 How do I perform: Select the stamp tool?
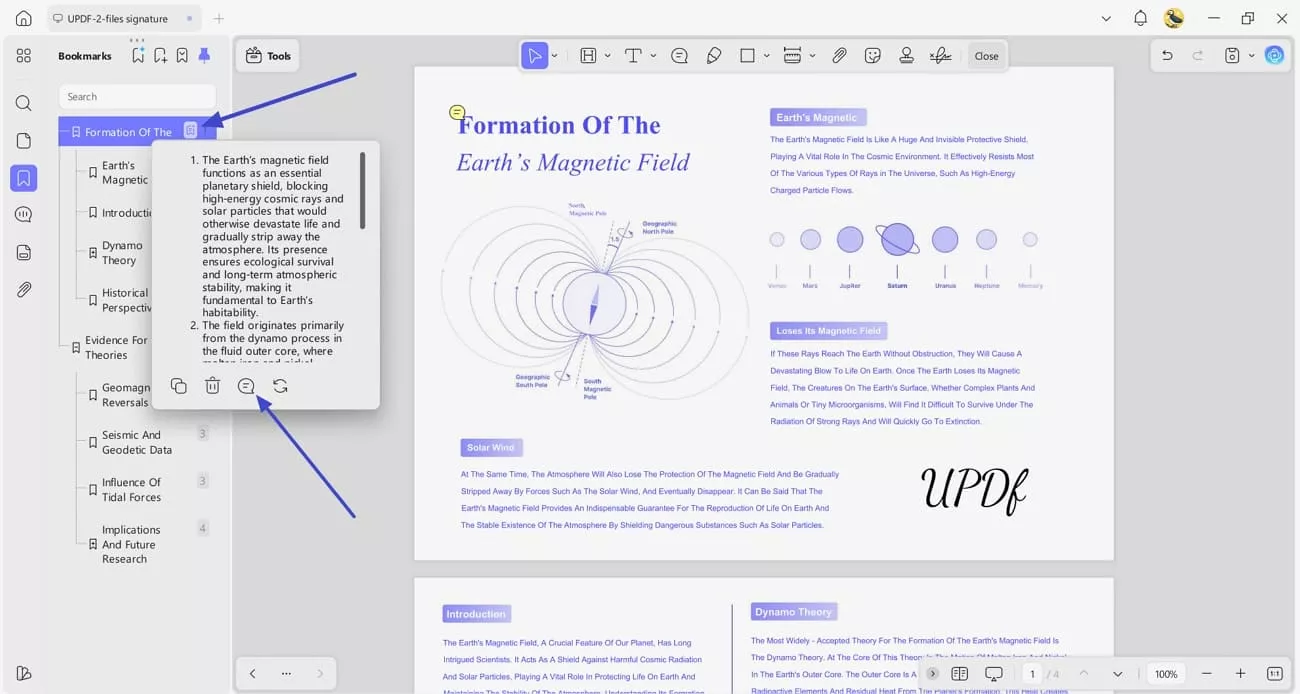tap(906, 56)
